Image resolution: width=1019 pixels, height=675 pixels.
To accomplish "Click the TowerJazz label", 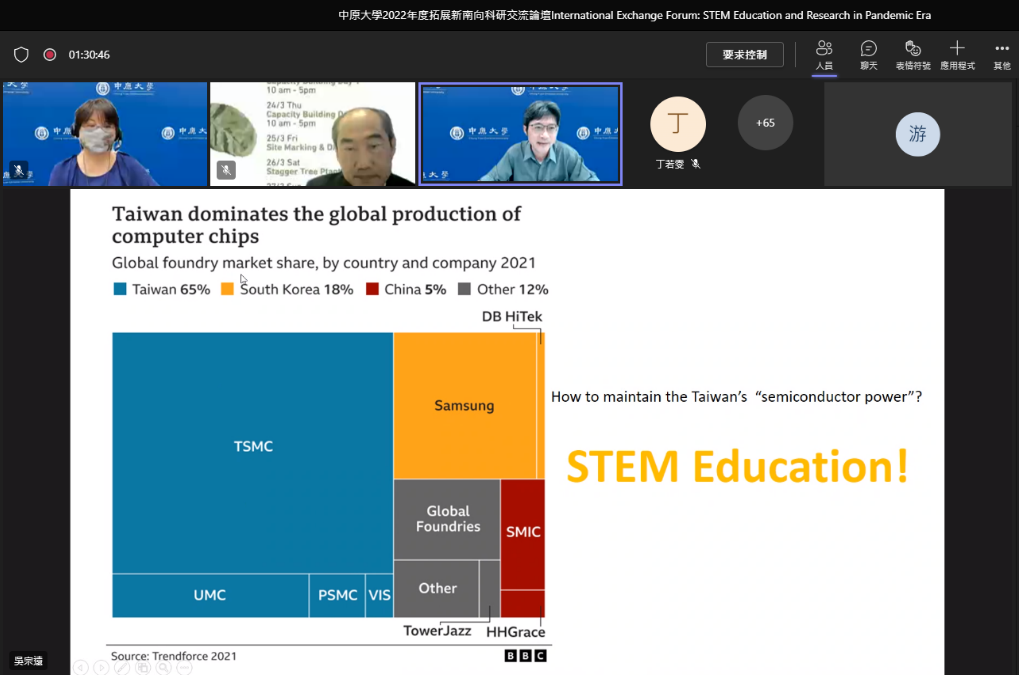I will coord(437,631).
